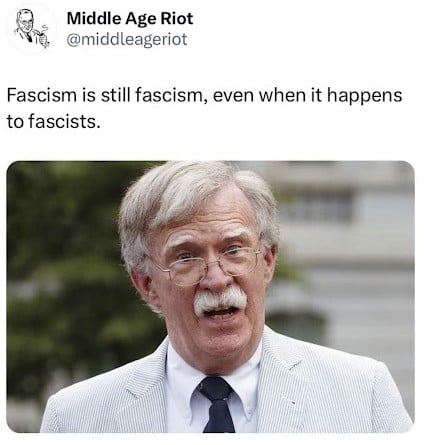The height and width of the screenshot is (445, 424).
Task: Click the man's wire-rimmed eyeglasses
Action: [x=211, y=264]
